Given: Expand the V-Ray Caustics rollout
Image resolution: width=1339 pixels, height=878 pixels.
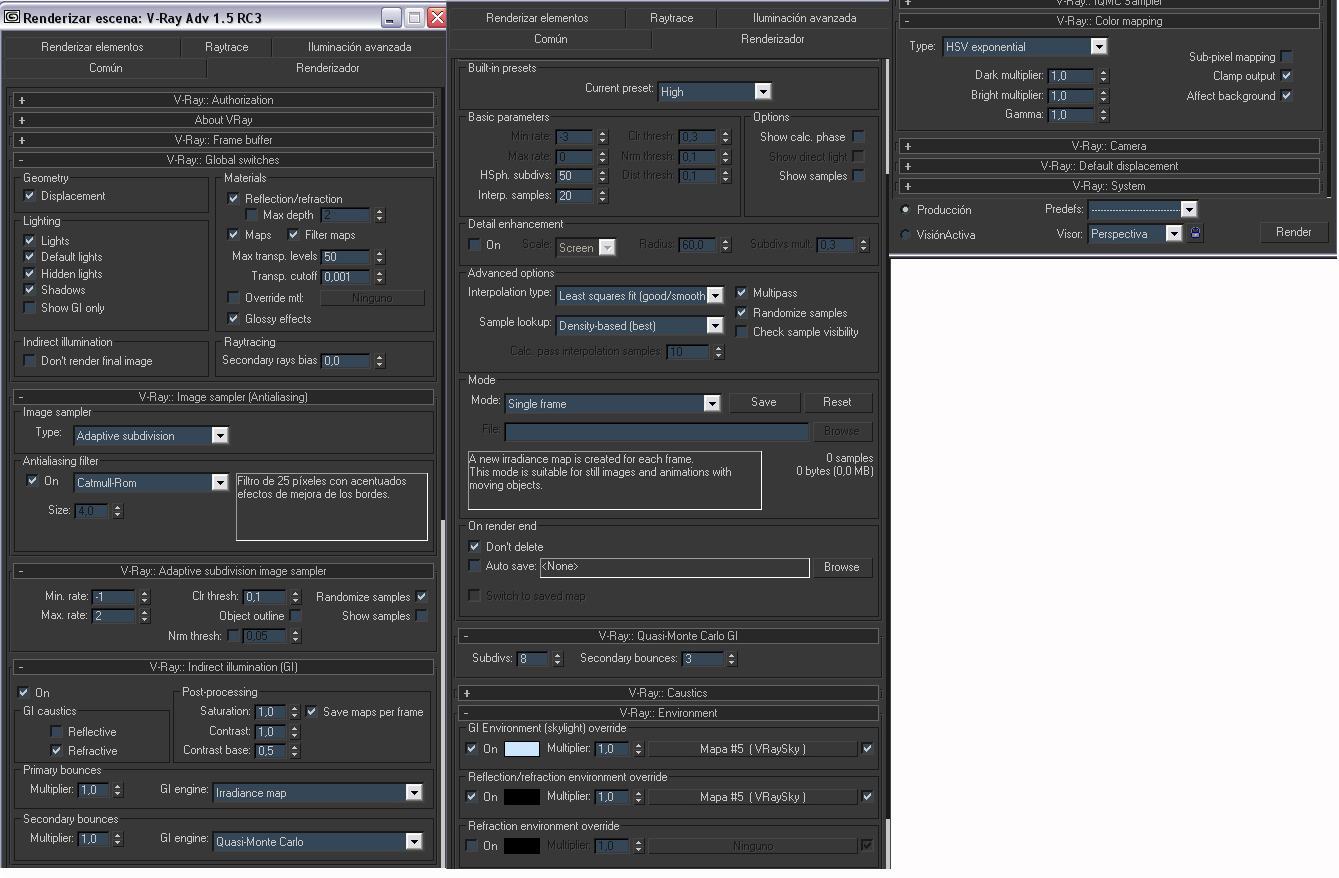Looking at the screenshot, I should pos(668,693).
